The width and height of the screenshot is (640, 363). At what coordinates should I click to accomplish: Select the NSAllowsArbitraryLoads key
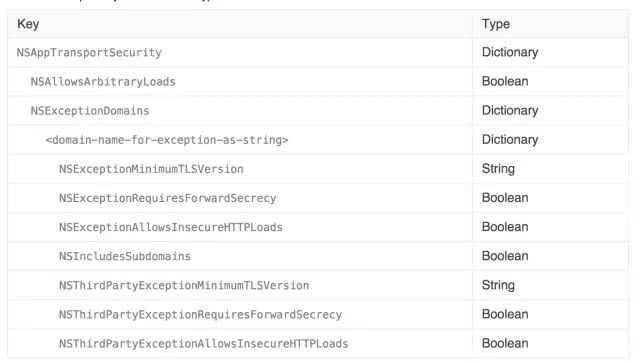tap(103, 82)
